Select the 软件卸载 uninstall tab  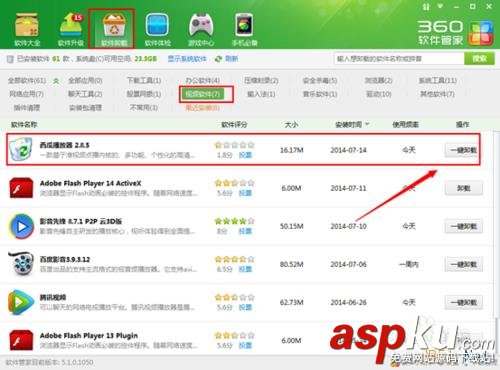pyautogui.click(x=114, y=29)
